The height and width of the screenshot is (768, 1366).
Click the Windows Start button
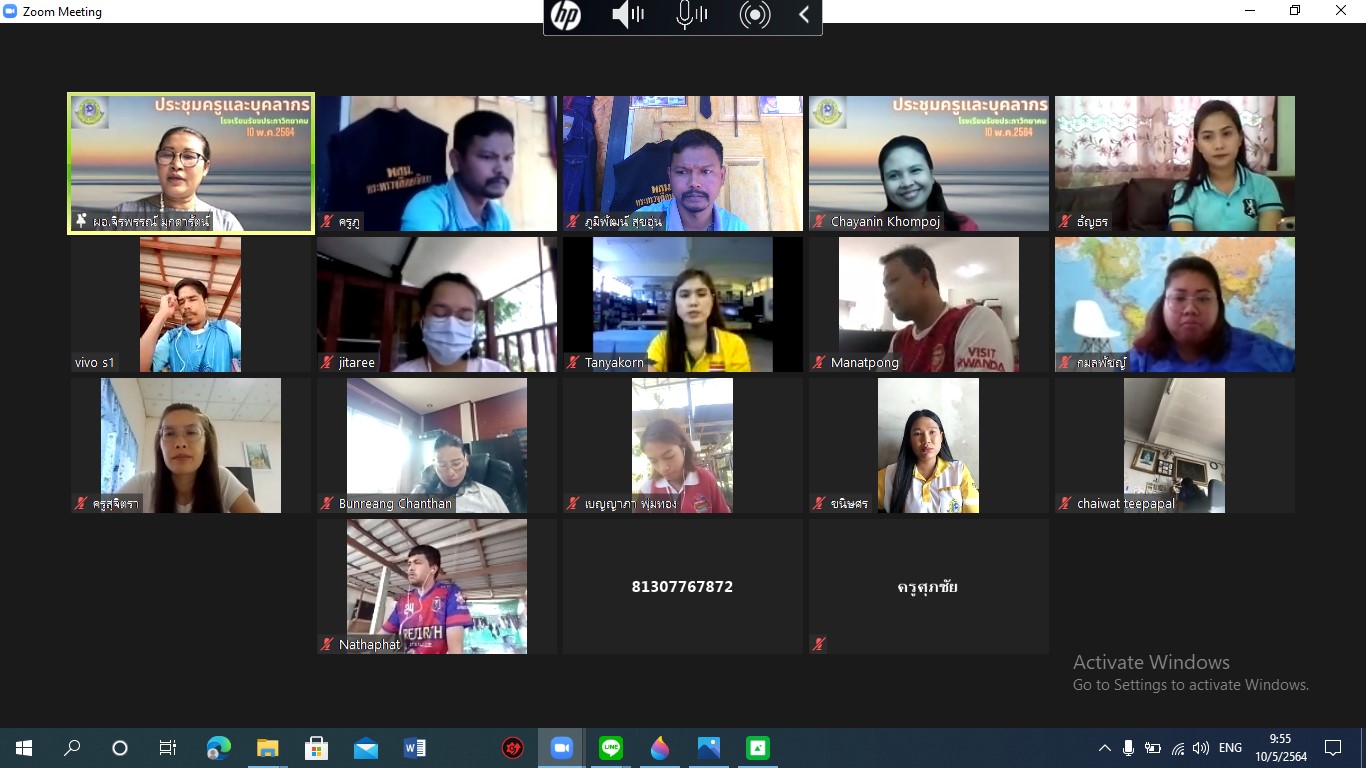[x=24, y=748]
